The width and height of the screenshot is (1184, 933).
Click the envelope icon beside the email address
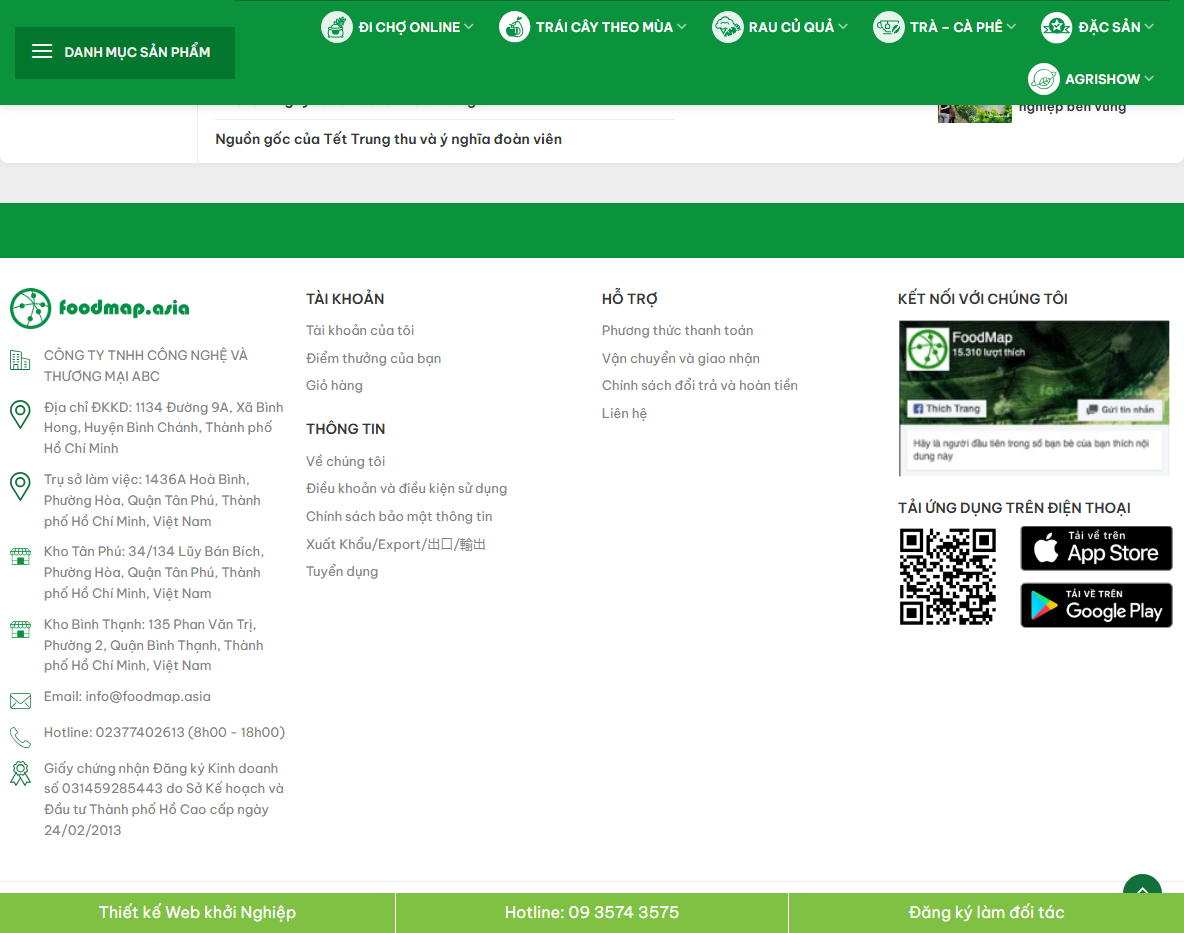point(20,700)
